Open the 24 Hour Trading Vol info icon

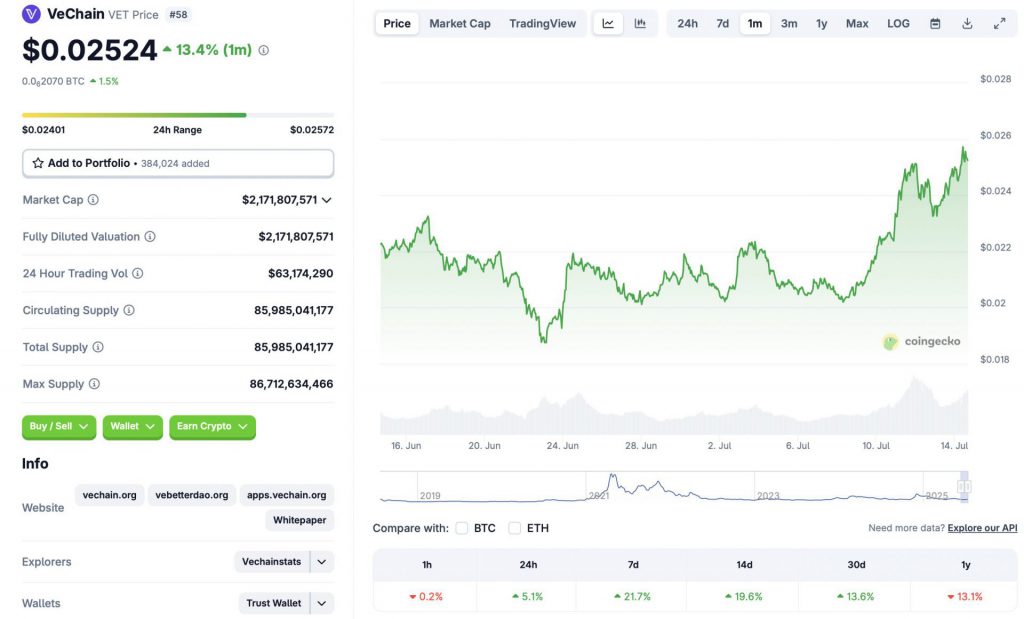tap(138, 274)
